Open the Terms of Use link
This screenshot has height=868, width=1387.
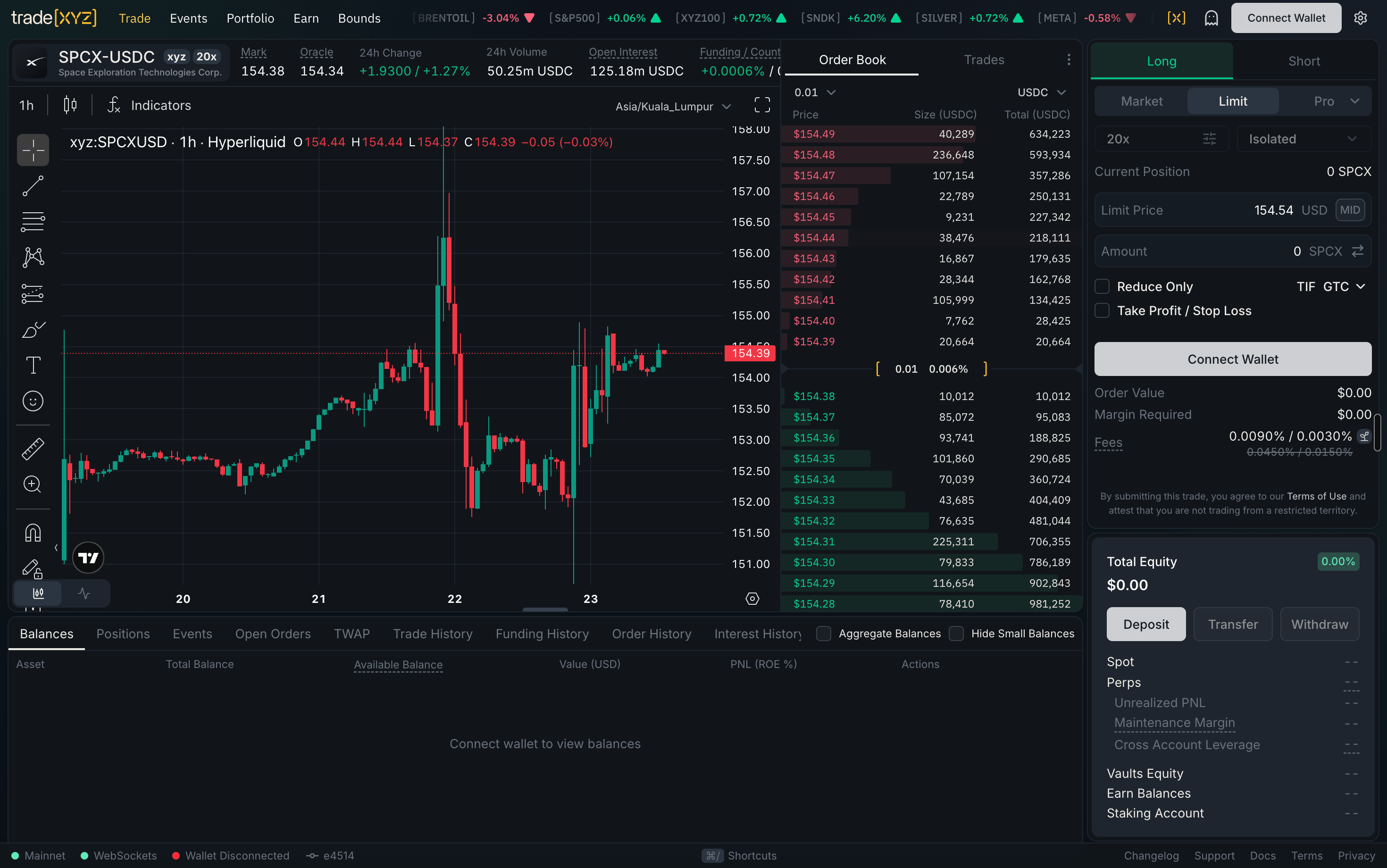[1316, 496]
